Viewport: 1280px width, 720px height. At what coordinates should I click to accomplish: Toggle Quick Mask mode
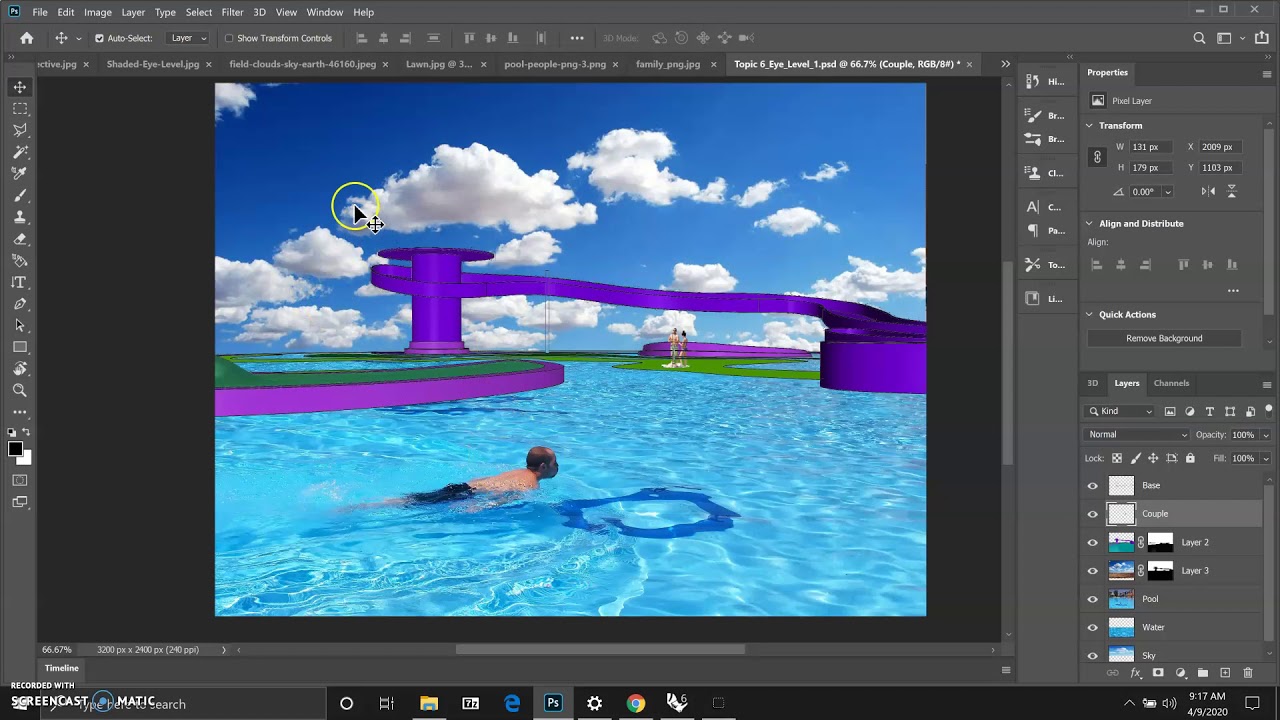pyautogui.click(x=20, y=480)
